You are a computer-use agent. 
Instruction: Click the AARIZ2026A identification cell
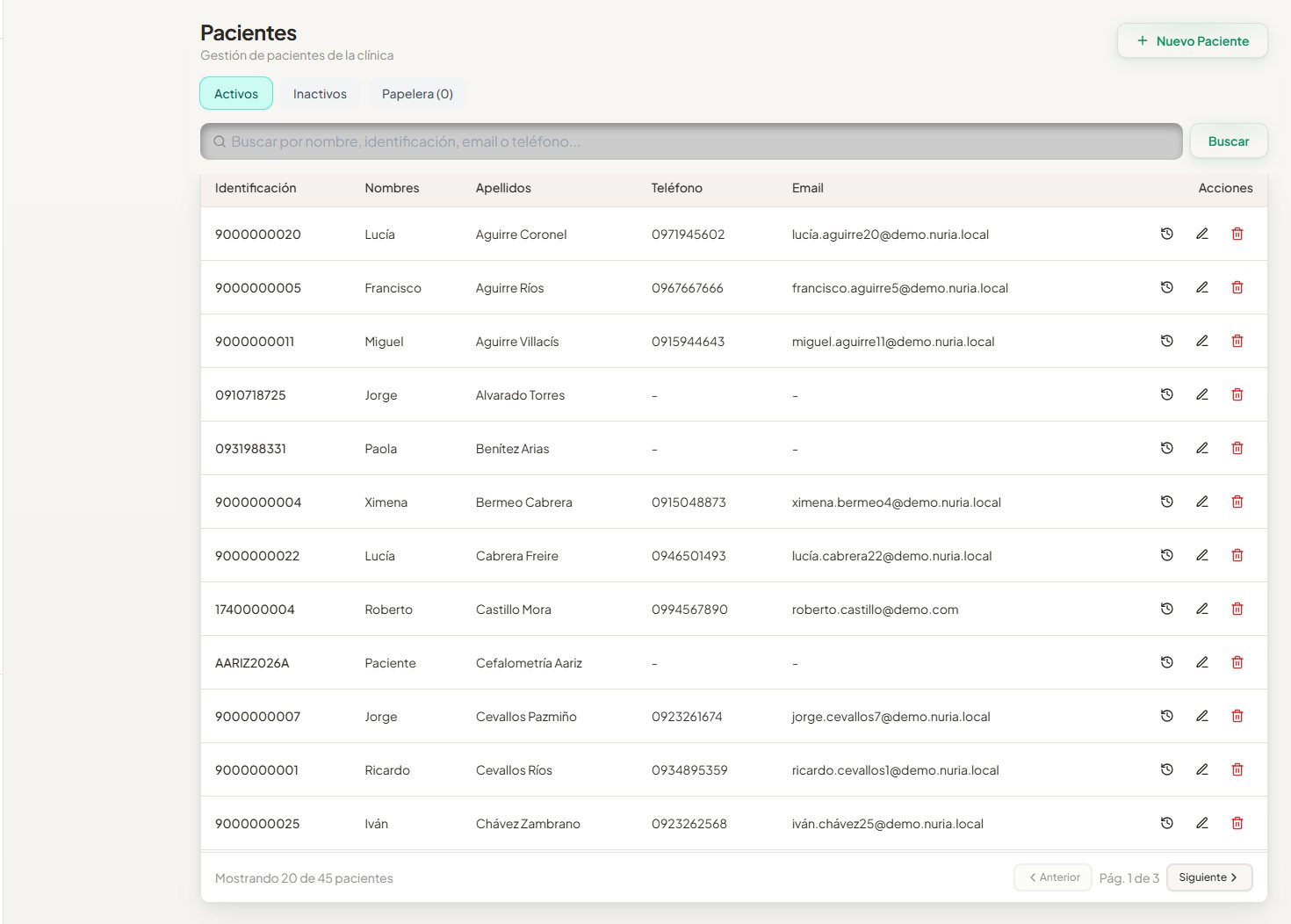click(252, 663)
